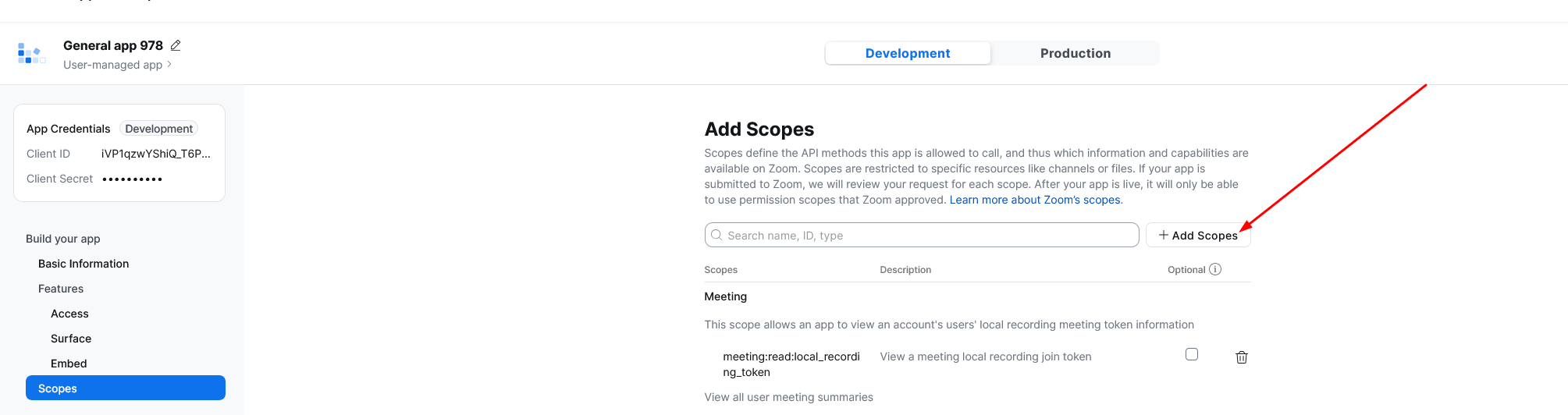Viewport: 1568px width, 415px height.
Task: Click the scope search input field
Action: pos(922,235)
